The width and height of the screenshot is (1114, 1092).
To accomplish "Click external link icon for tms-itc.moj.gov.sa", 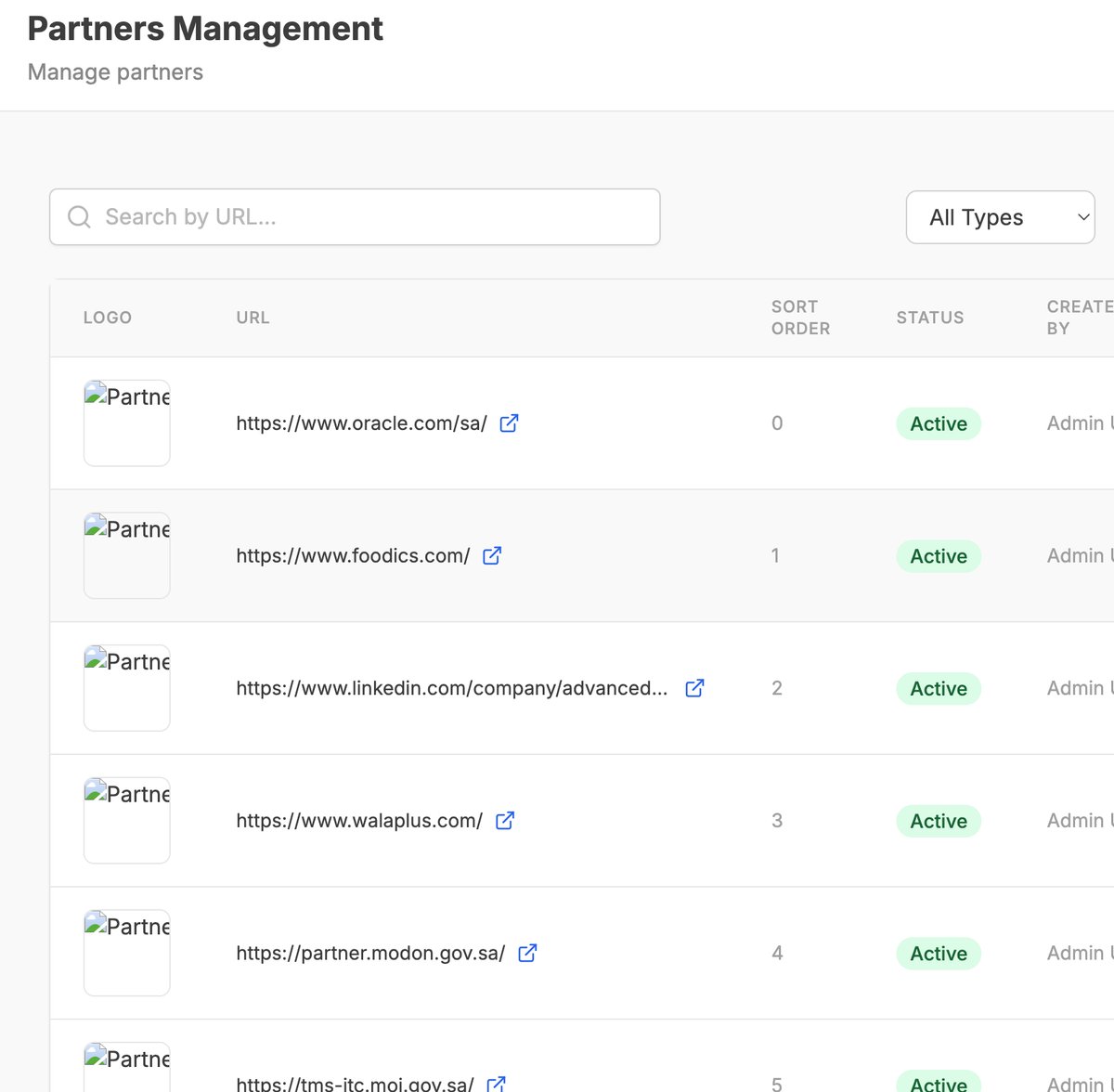I will pyautogui.click(x=497, y=1083).
